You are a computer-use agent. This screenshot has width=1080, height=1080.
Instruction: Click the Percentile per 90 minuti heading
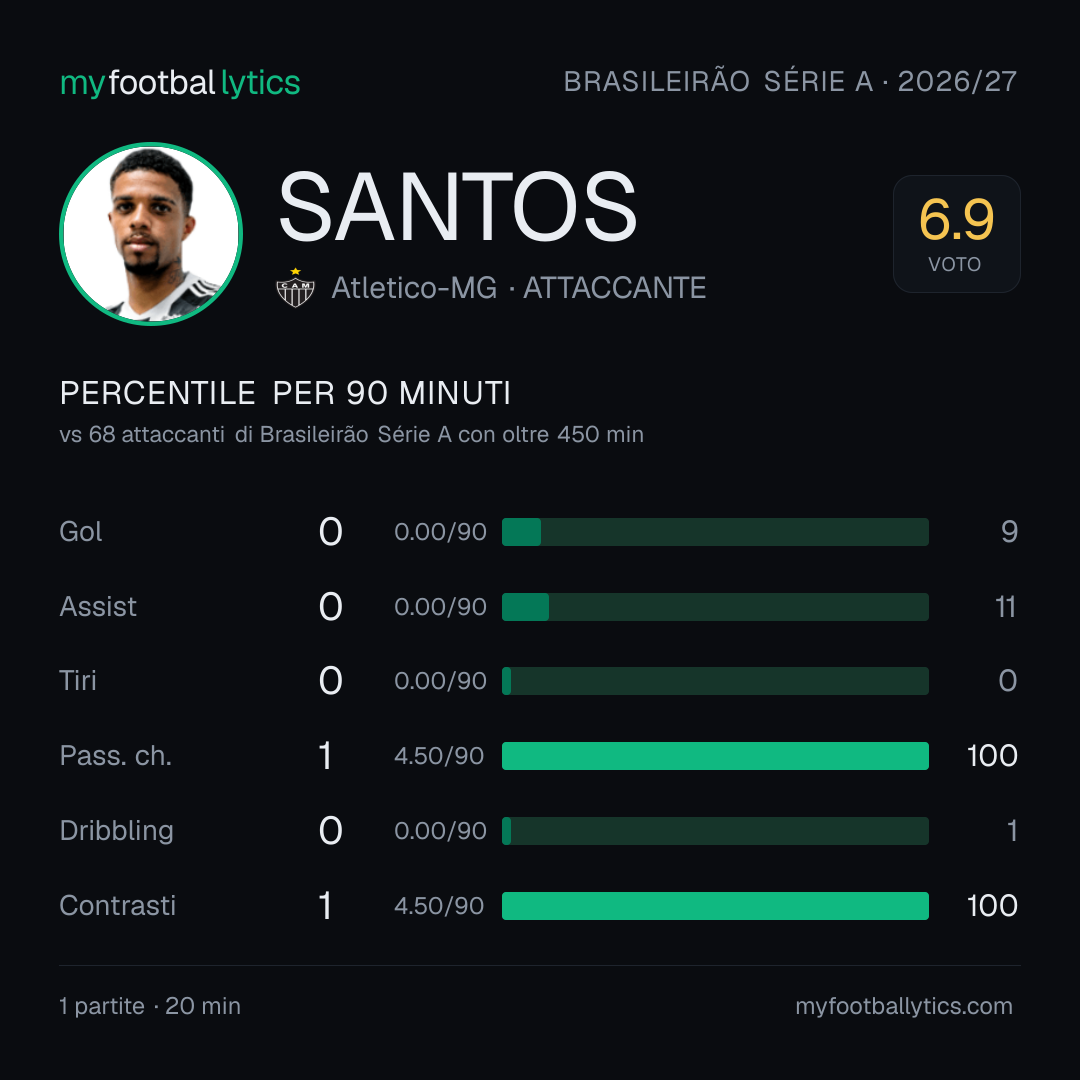pyautogui.click(x=285, y=393)
